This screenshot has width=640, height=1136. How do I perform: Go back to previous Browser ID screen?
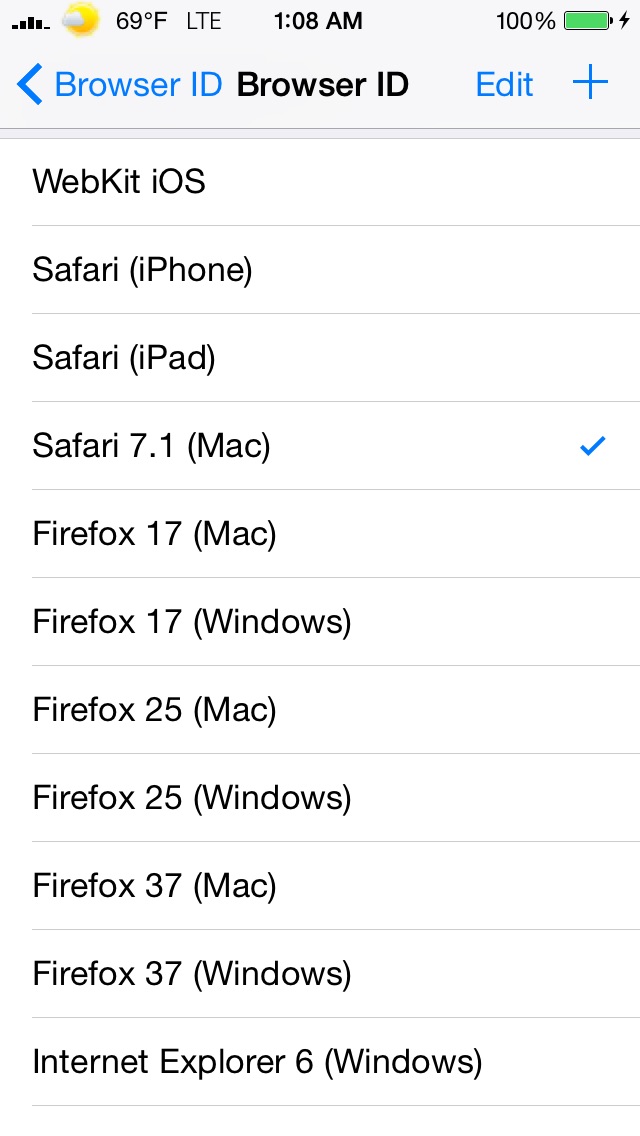[x=120, y=85]
